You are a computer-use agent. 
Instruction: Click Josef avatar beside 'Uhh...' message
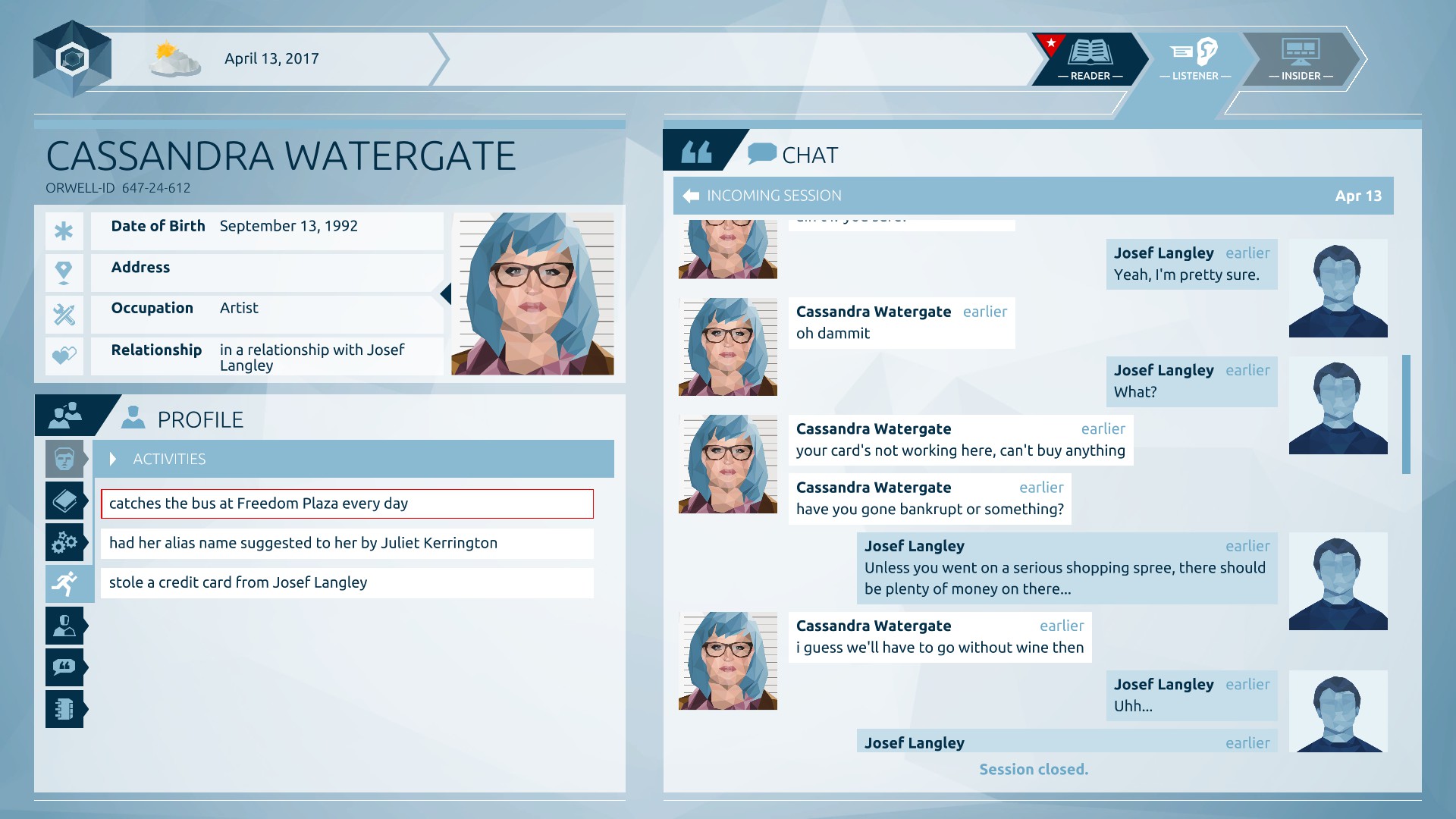tap(1338, 711)
